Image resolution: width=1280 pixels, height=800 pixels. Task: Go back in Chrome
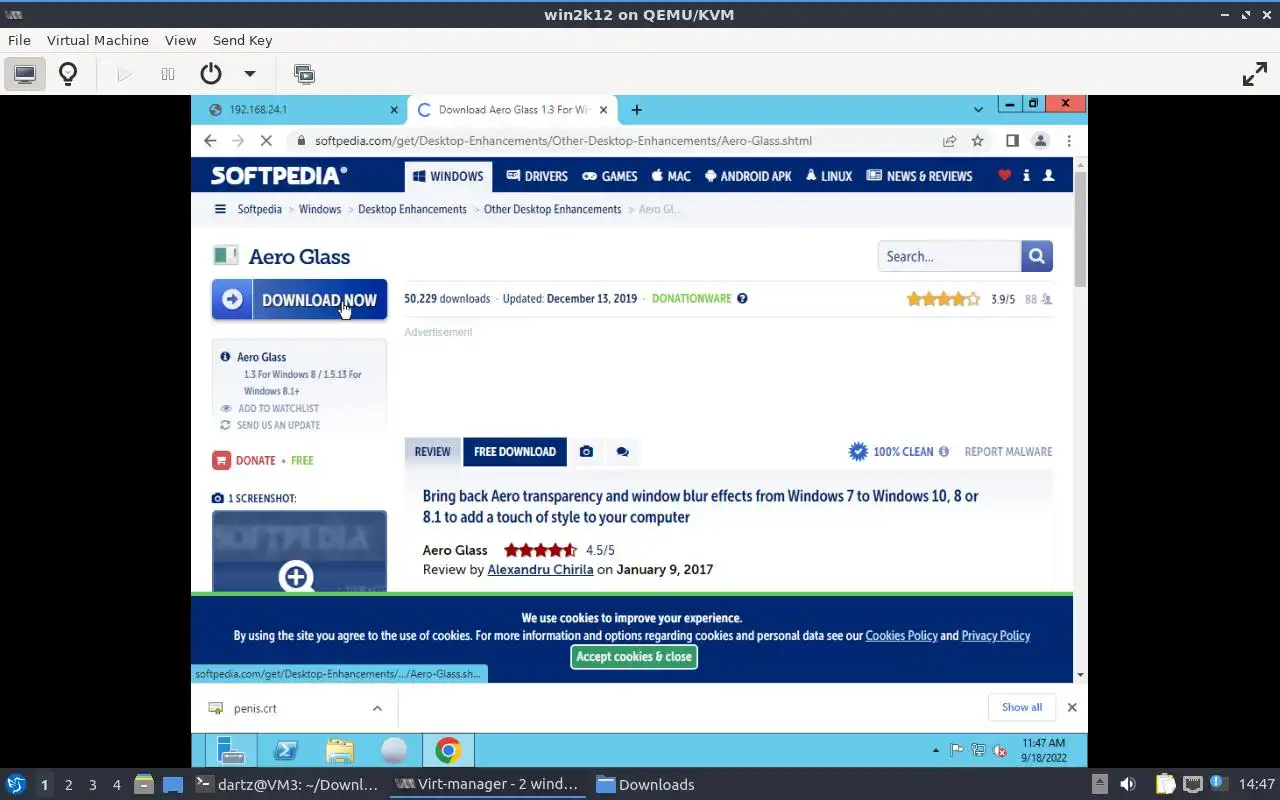tap(210, 141)
